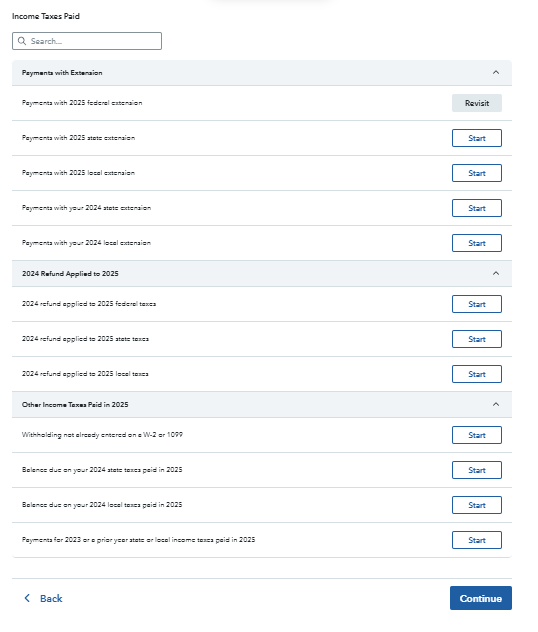This screenshot has width=538, height=632.
Task: Start balance due on 2024 state taxes
Action: pyautogui.click(x=477, y=470)
